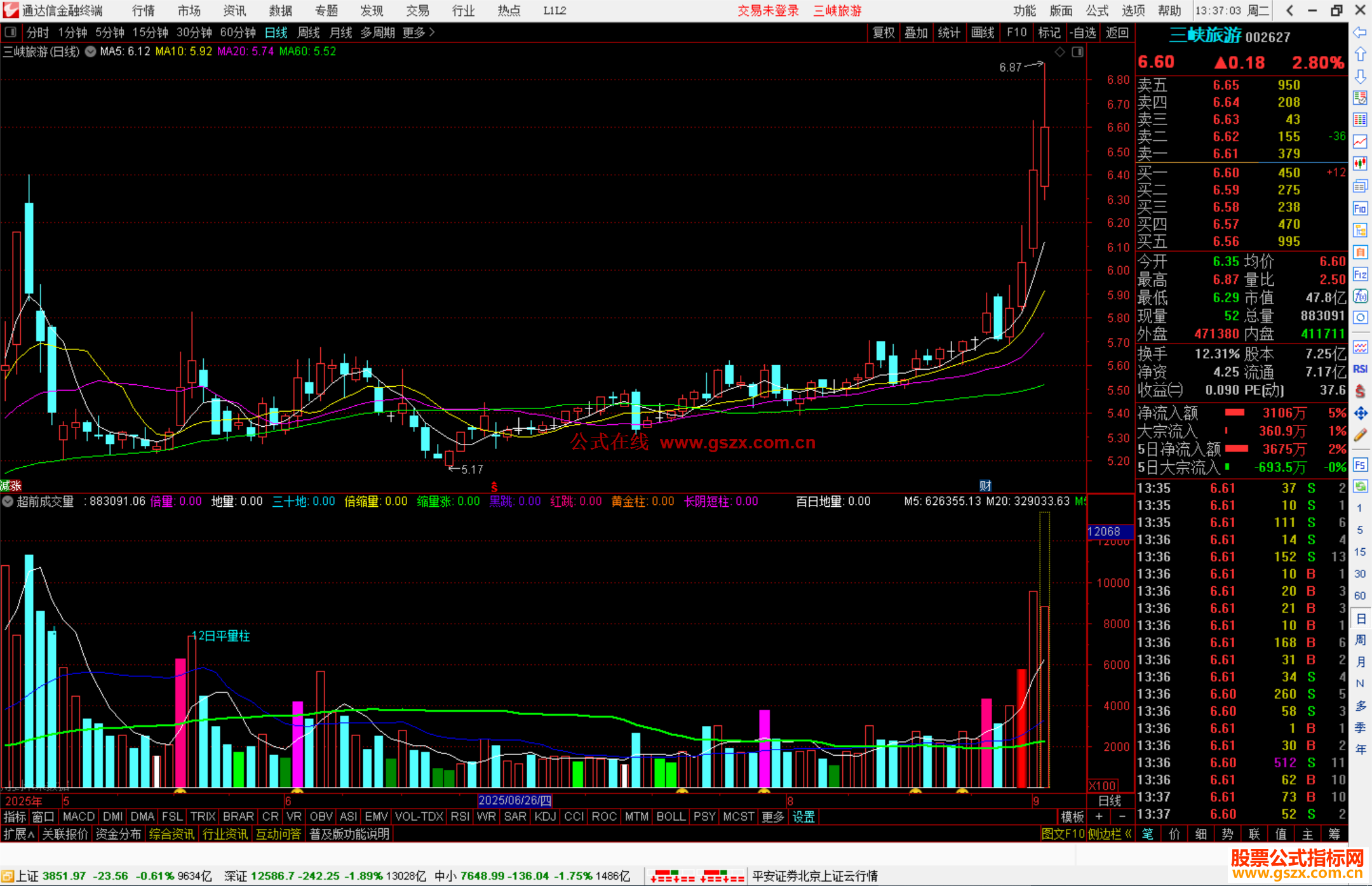The height and width of the screenshot is (886, 1372).
Task: Open the colored grid table icon
Action: pyautogui.click(x=1360, y=120)
